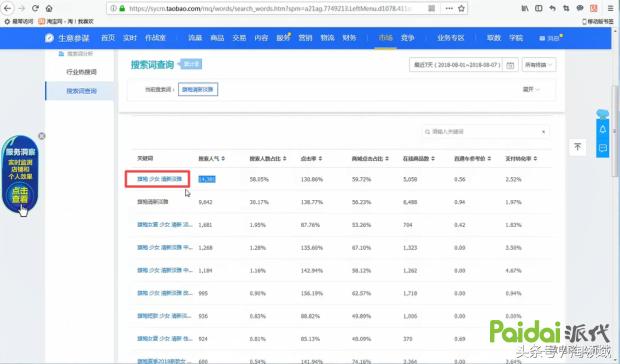Open the calendar icon beside the date range
This screenshot has width=620, height=364.
(x=510, y=65)
